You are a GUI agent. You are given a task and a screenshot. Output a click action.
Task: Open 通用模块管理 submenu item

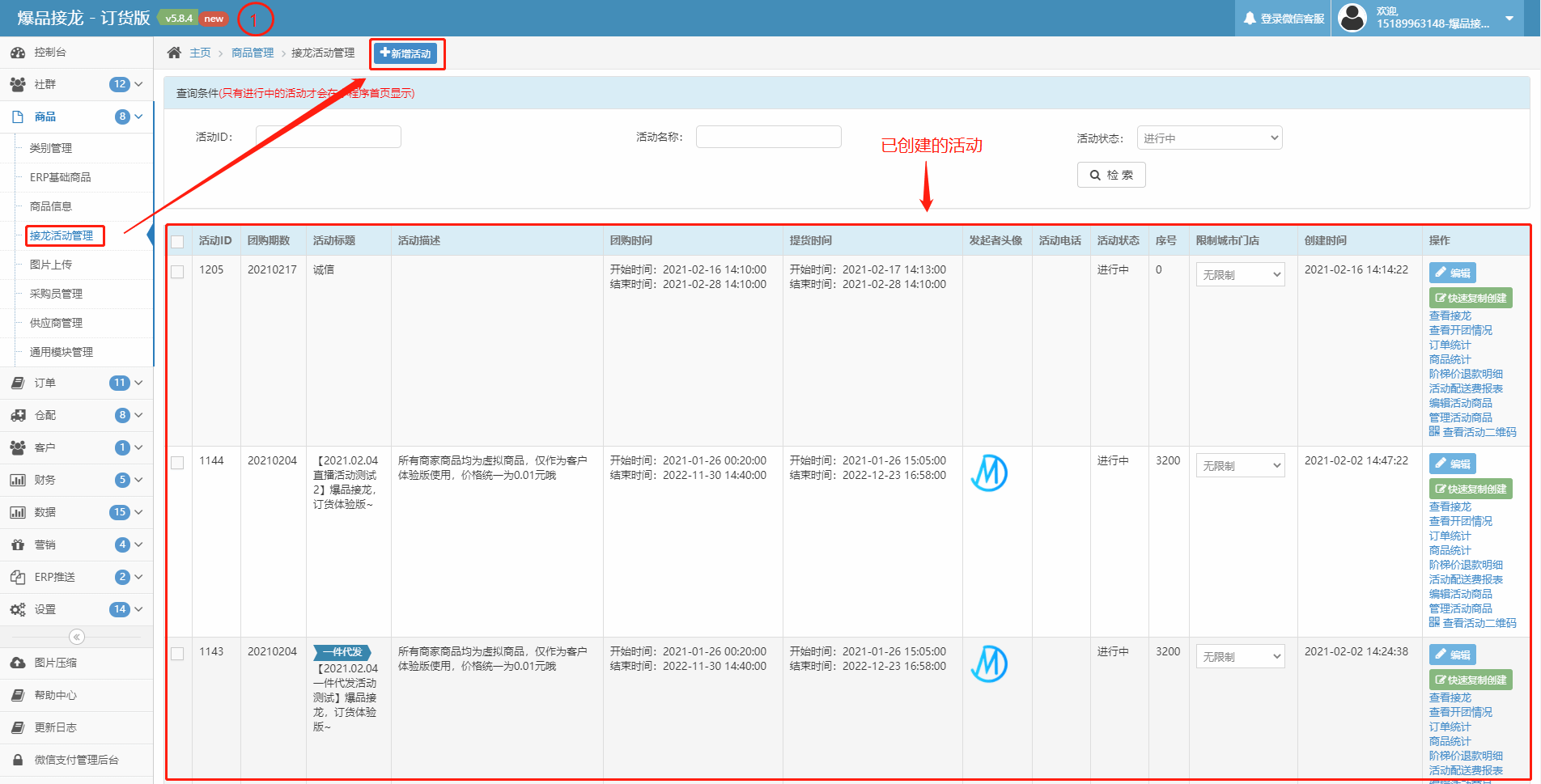coord(62,352)
